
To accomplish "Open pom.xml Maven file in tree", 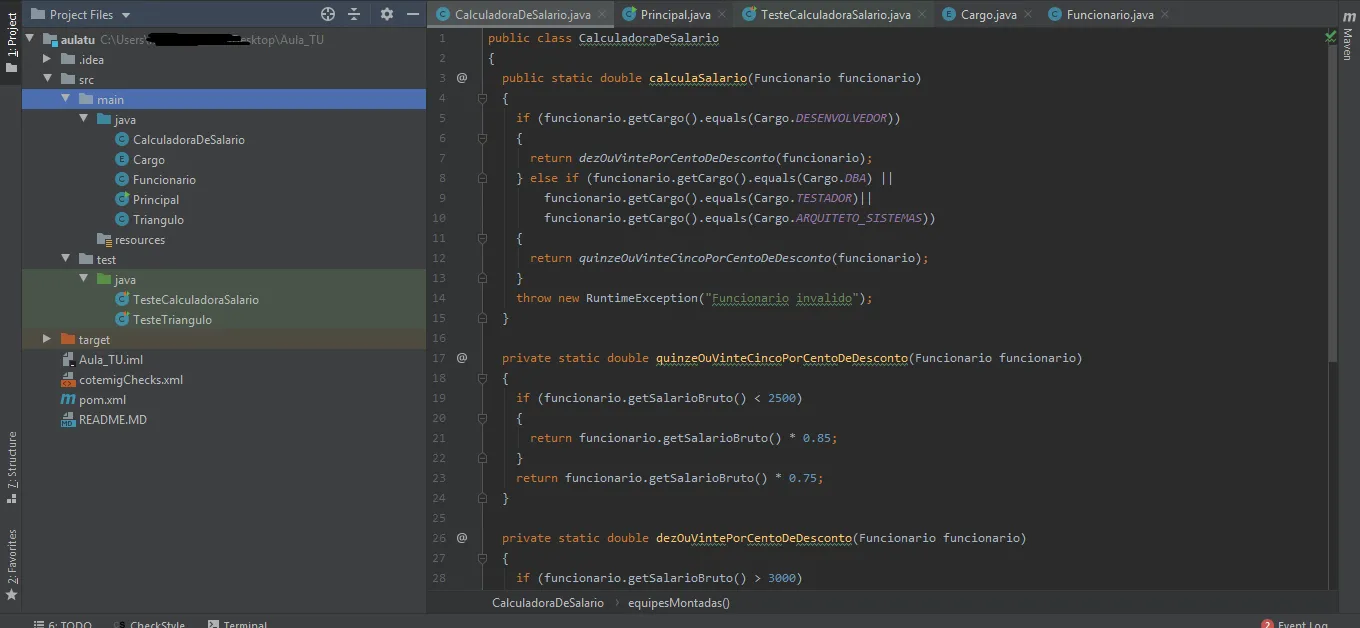I will click(x=101, y=400).
